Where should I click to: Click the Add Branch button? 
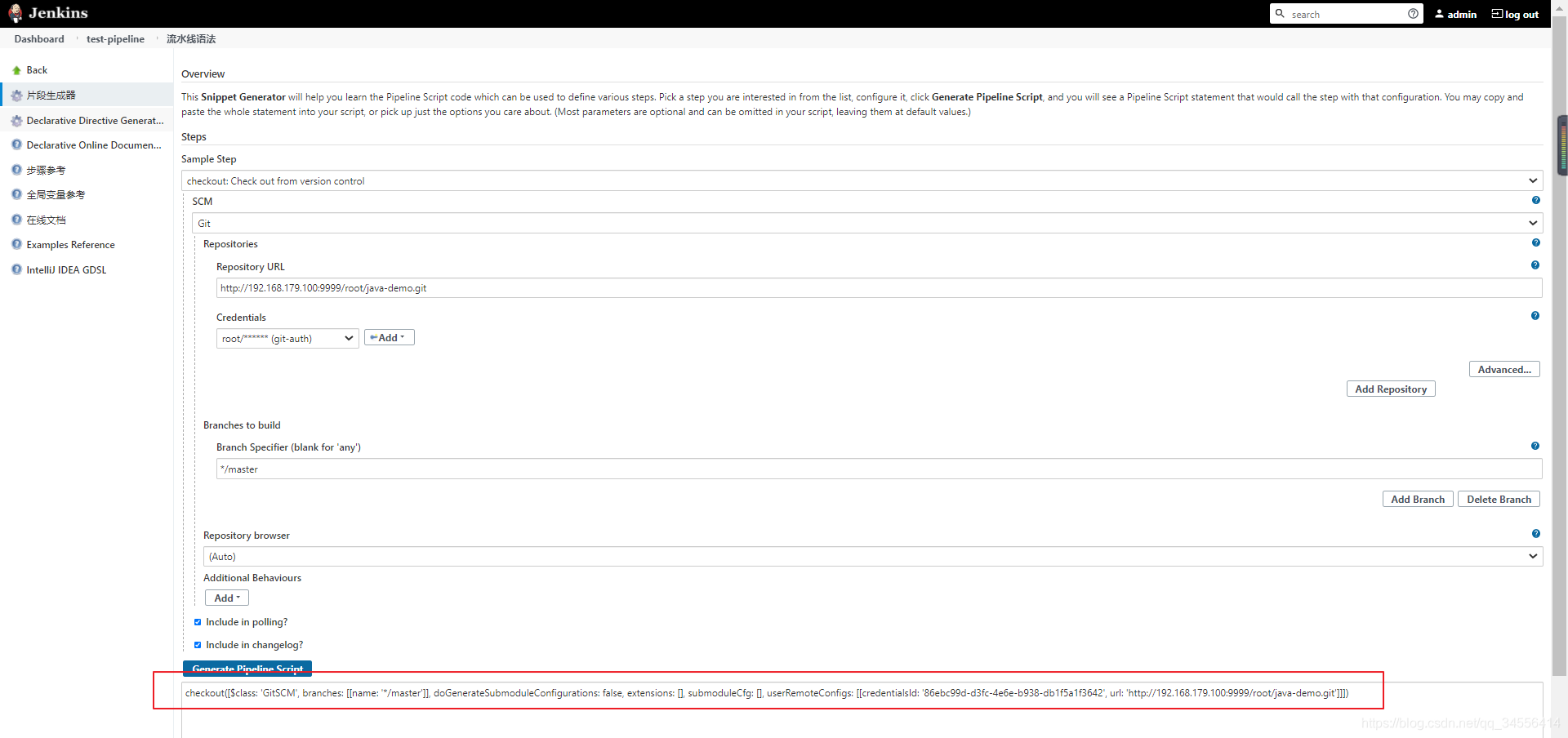pyautogui.click(x=1418, y=500)
